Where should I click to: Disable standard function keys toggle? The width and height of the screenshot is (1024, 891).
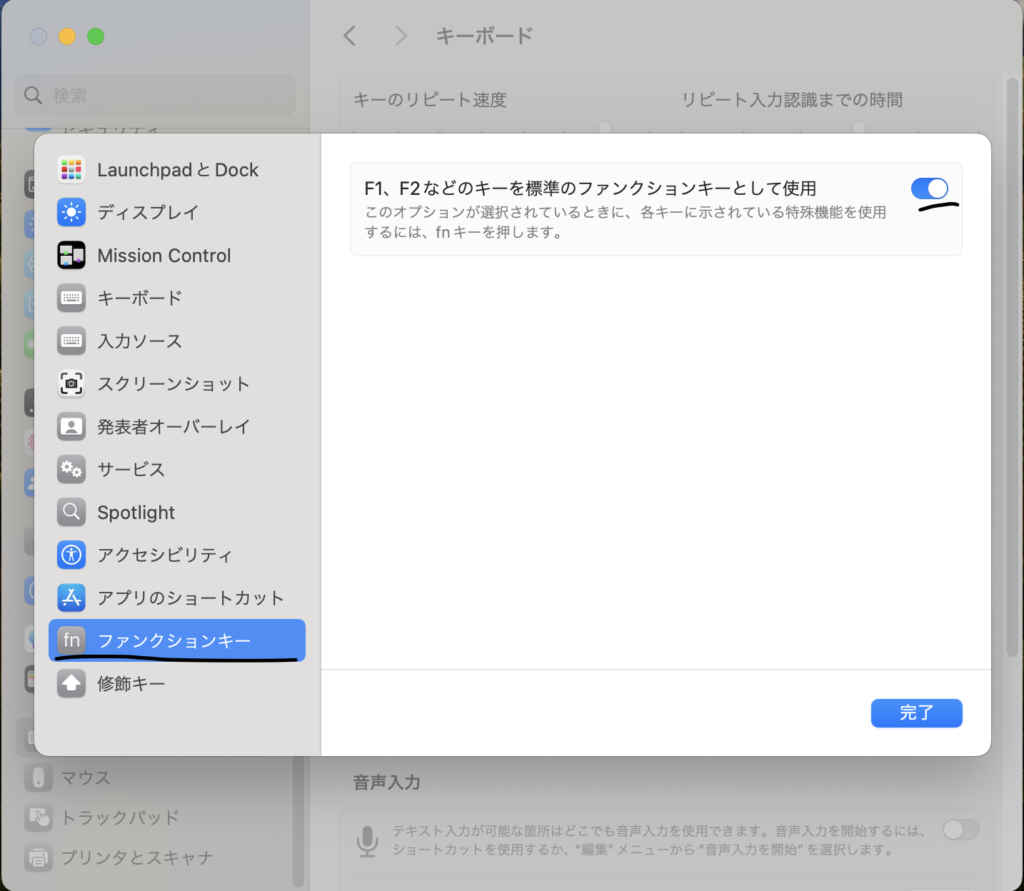[929, 188]
